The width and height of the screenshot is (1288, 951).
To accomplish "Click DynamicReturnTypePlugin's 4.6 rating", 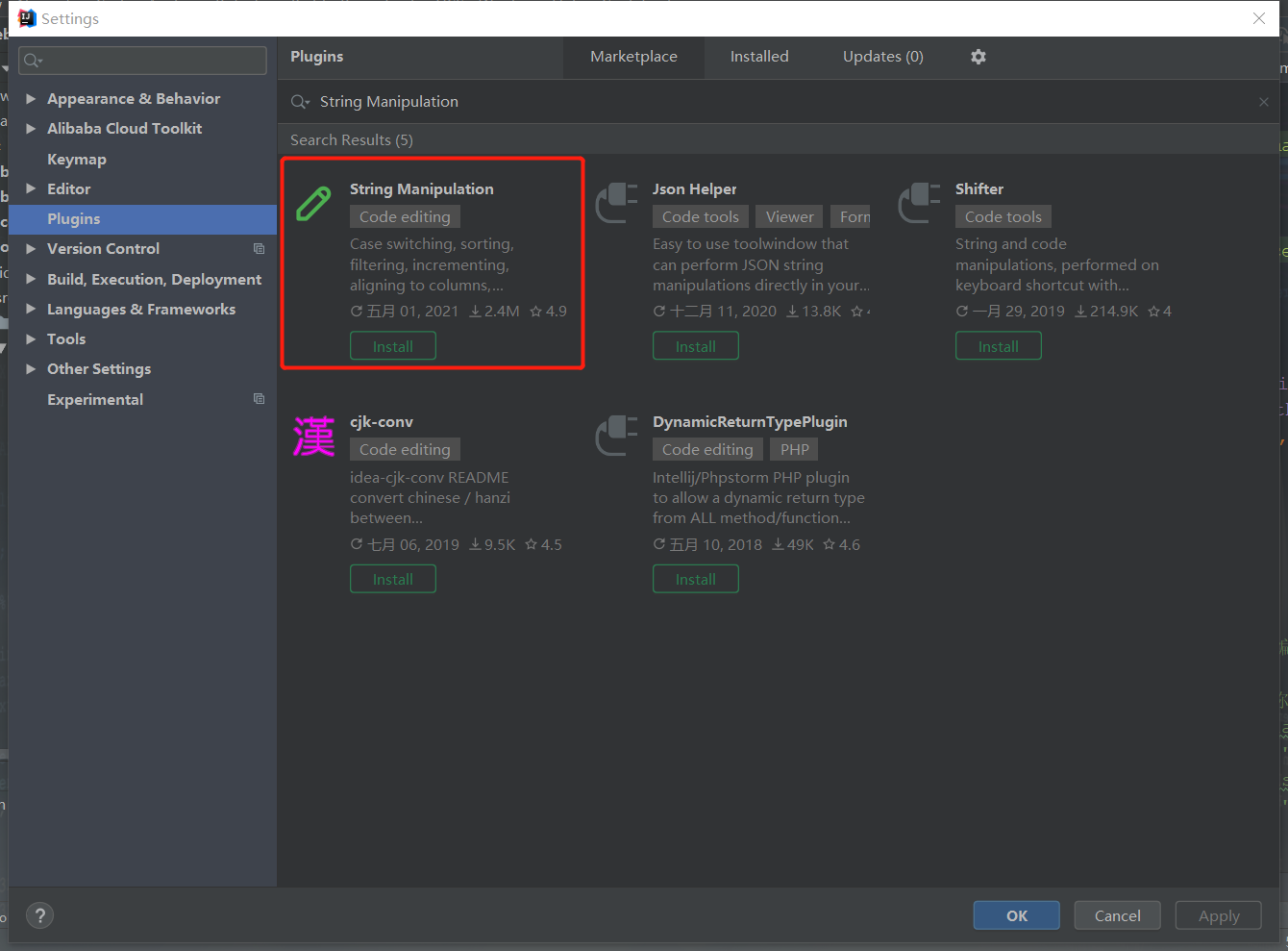I will coord(842,544).
